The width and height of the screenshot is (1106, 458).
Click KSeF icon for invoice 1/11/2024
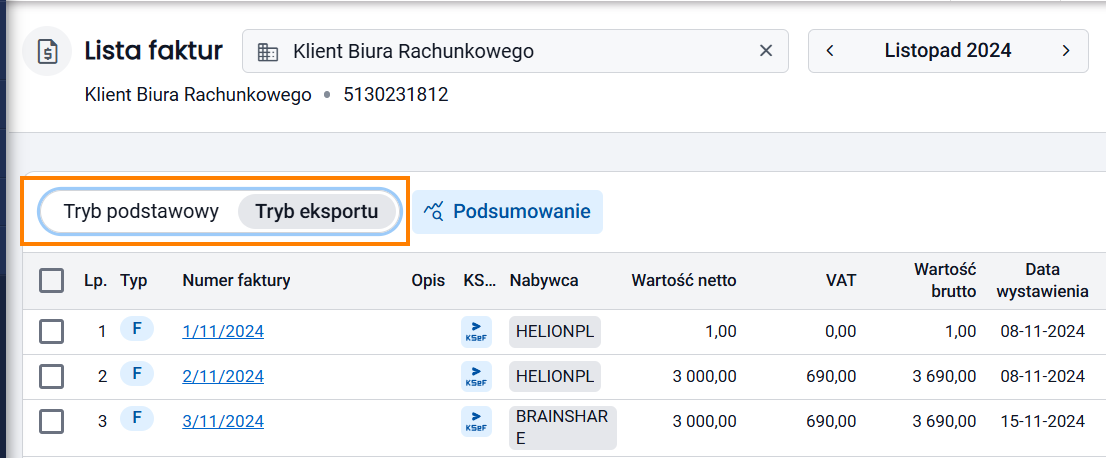click(476, 332)
